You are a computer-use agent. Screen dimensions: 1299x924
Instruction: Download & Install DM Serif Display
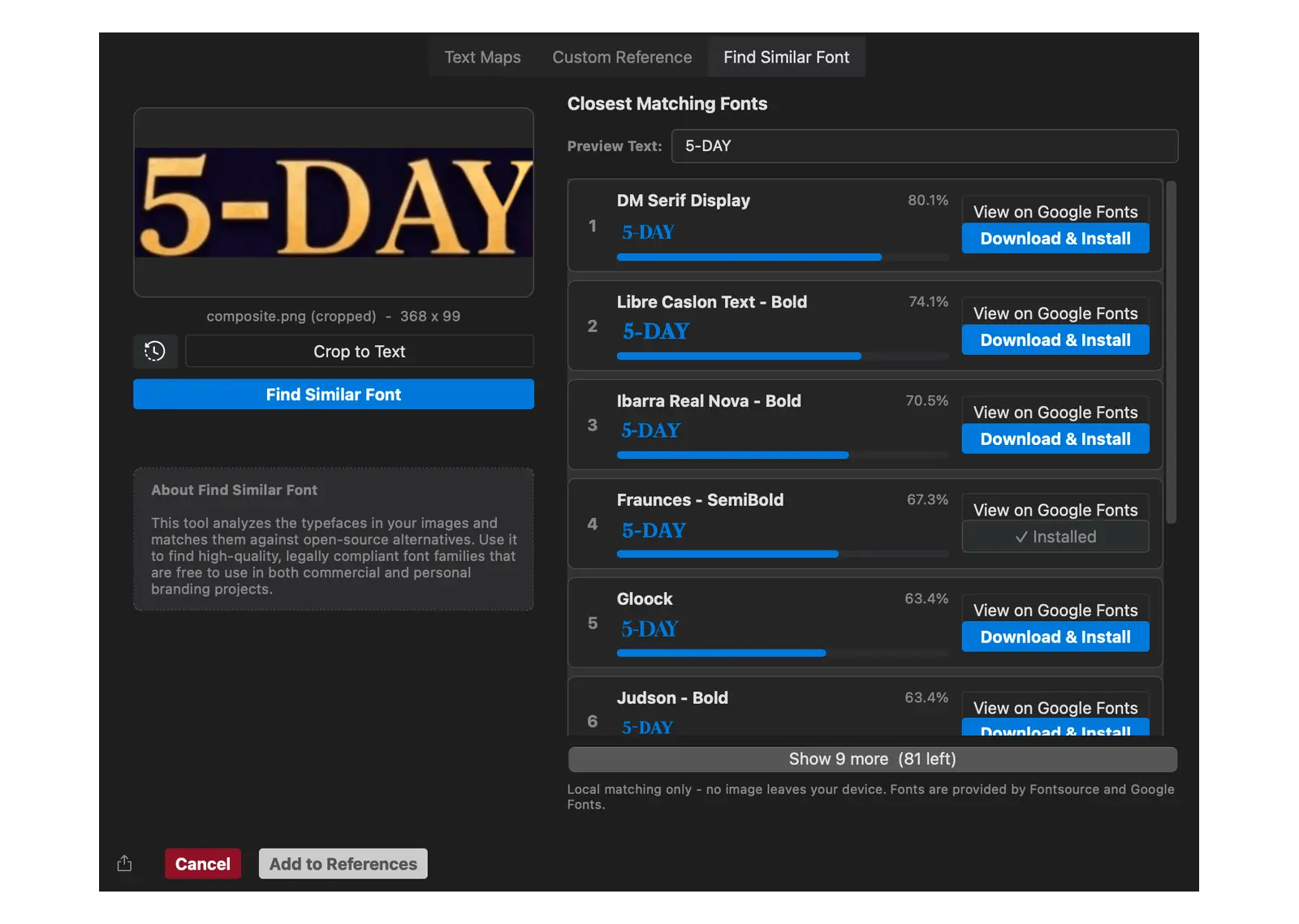coord(1055,239)
